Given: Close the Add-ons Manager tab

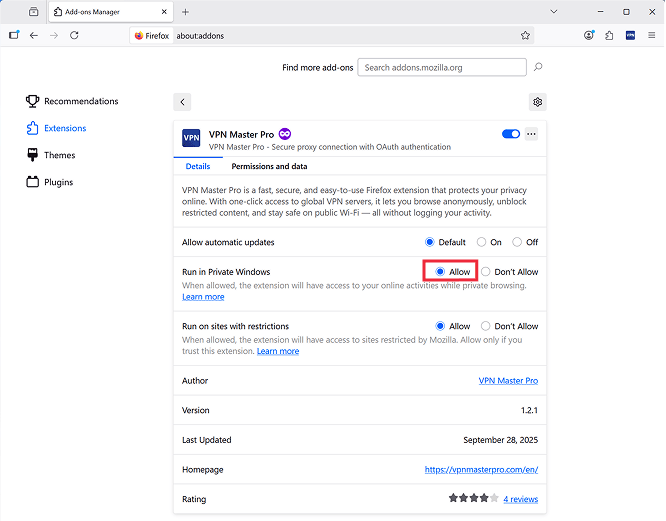Looking at the screenshot, I should coord(164,12).
